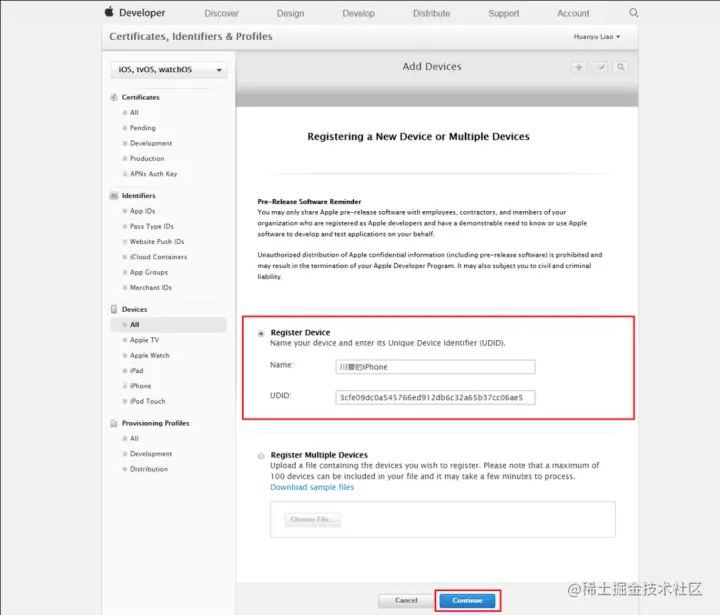Screen dimensions: 720x615
Task: Click the Continue button
Action: tap(467, 600)
